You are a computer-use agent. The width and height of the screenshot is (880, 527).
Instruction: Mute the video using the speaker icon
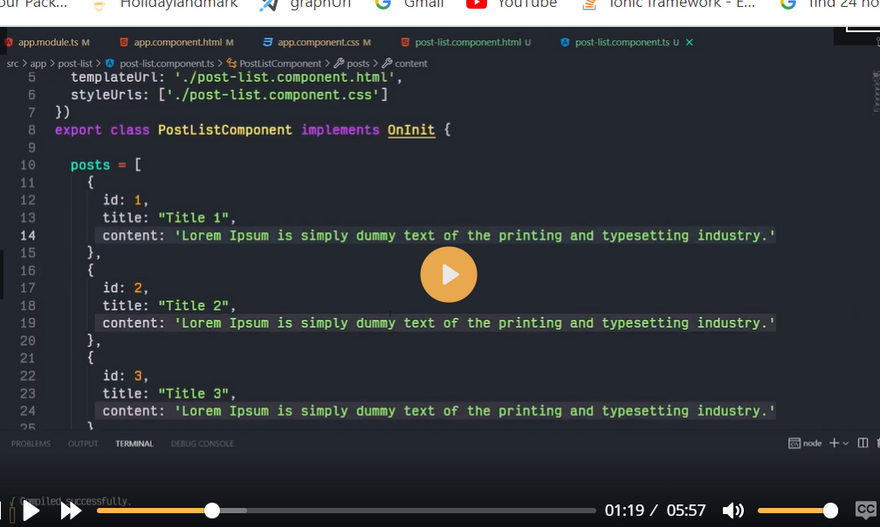[x=733, y=511]
